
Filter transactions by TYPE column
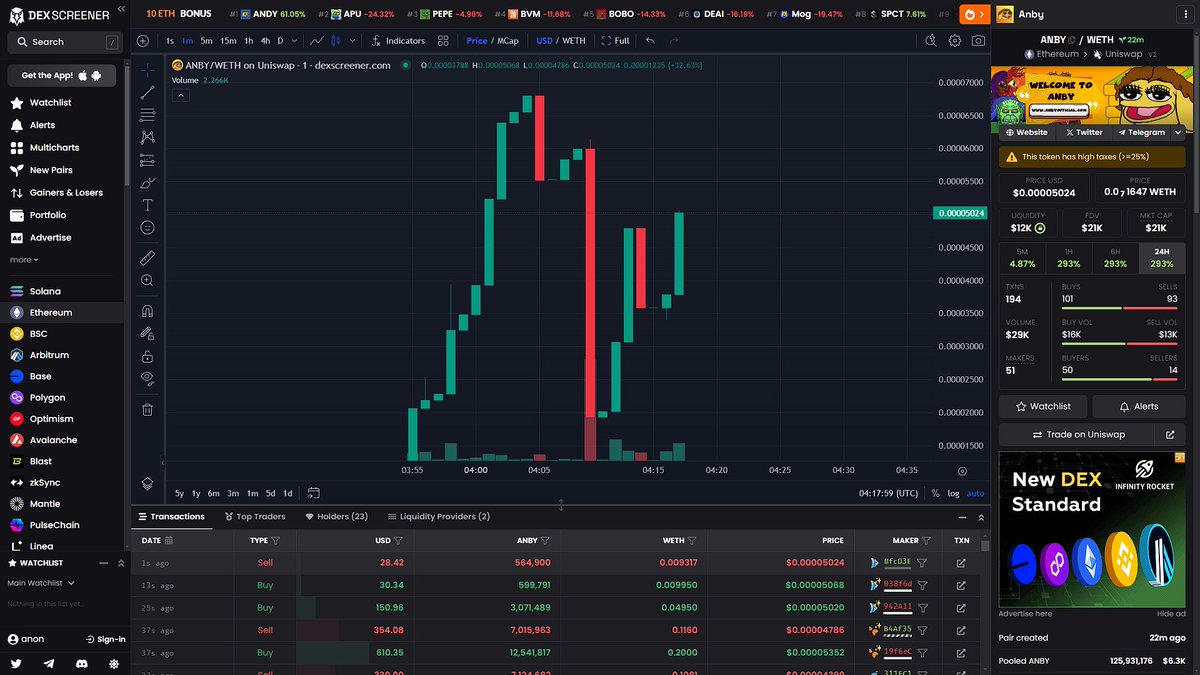pos(275,540)
